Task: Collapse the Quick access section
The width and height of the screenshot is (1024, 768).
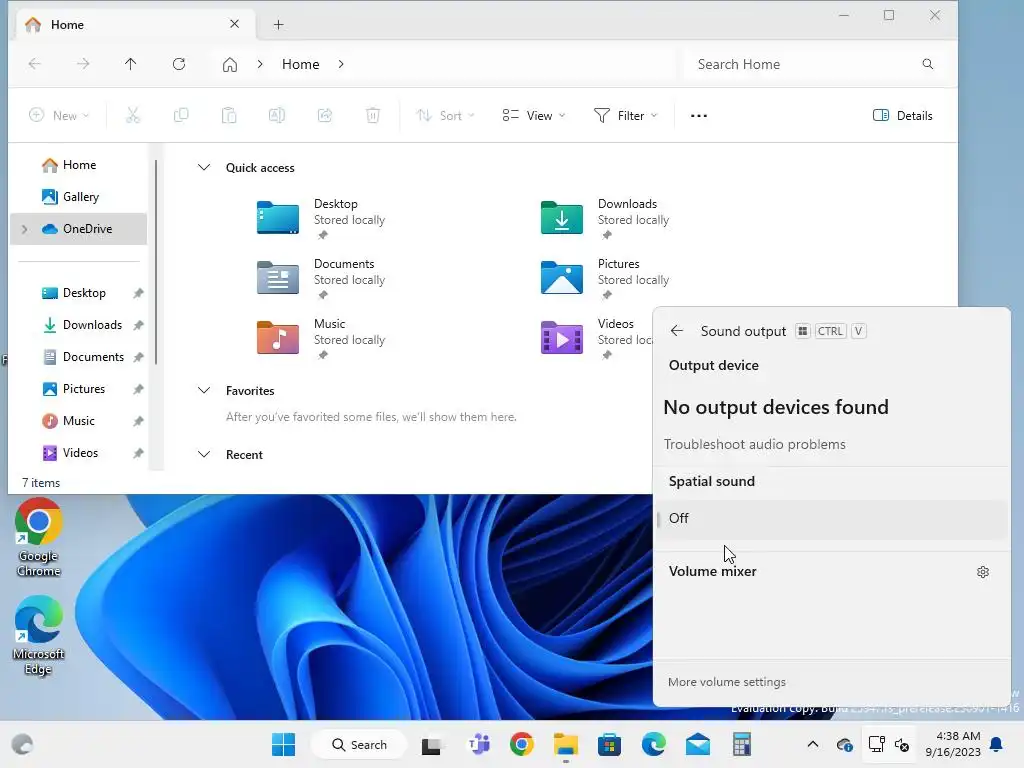Action: point(204,168)
